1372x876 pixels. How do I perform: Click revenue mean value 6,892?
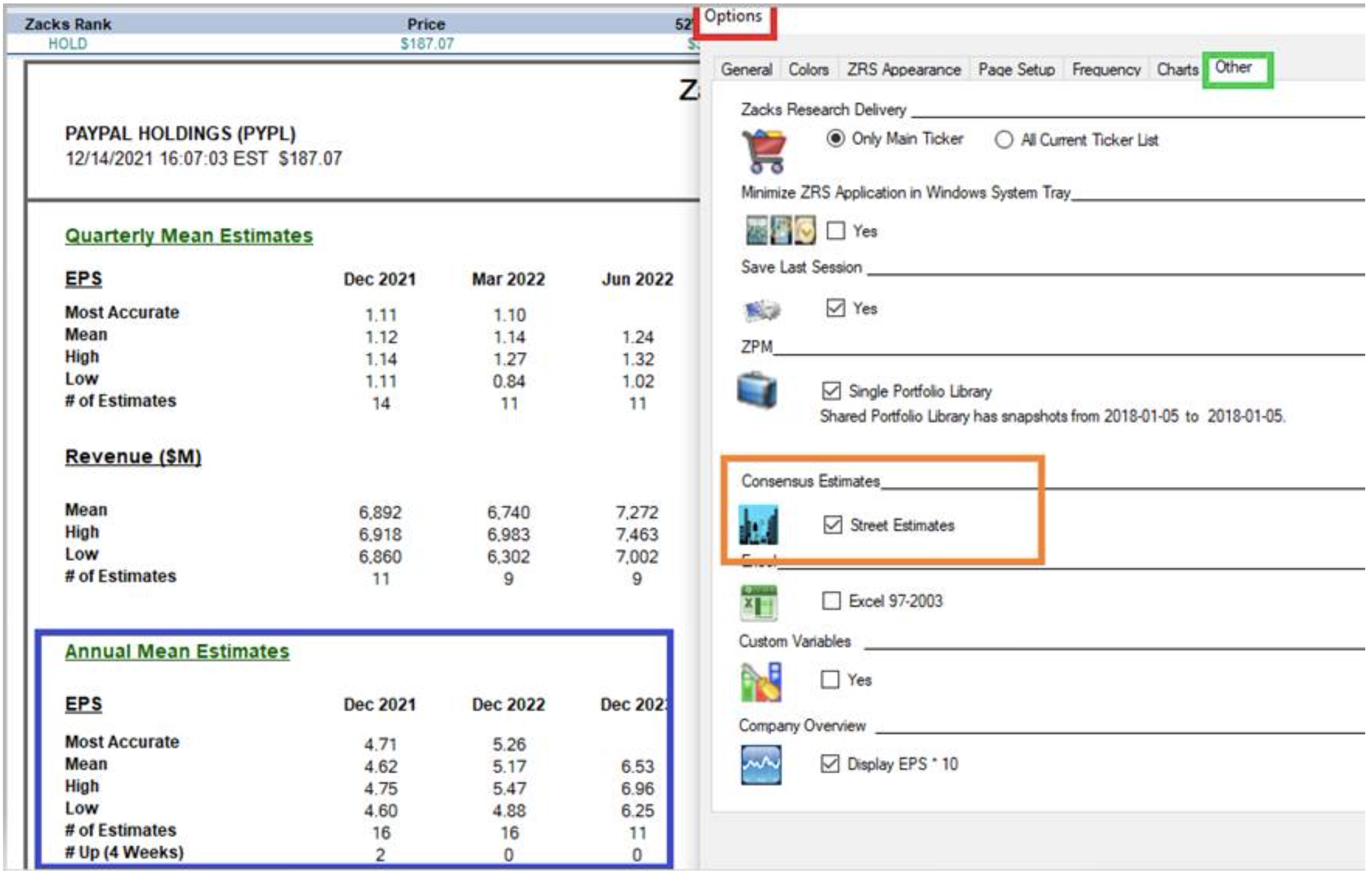380,513
